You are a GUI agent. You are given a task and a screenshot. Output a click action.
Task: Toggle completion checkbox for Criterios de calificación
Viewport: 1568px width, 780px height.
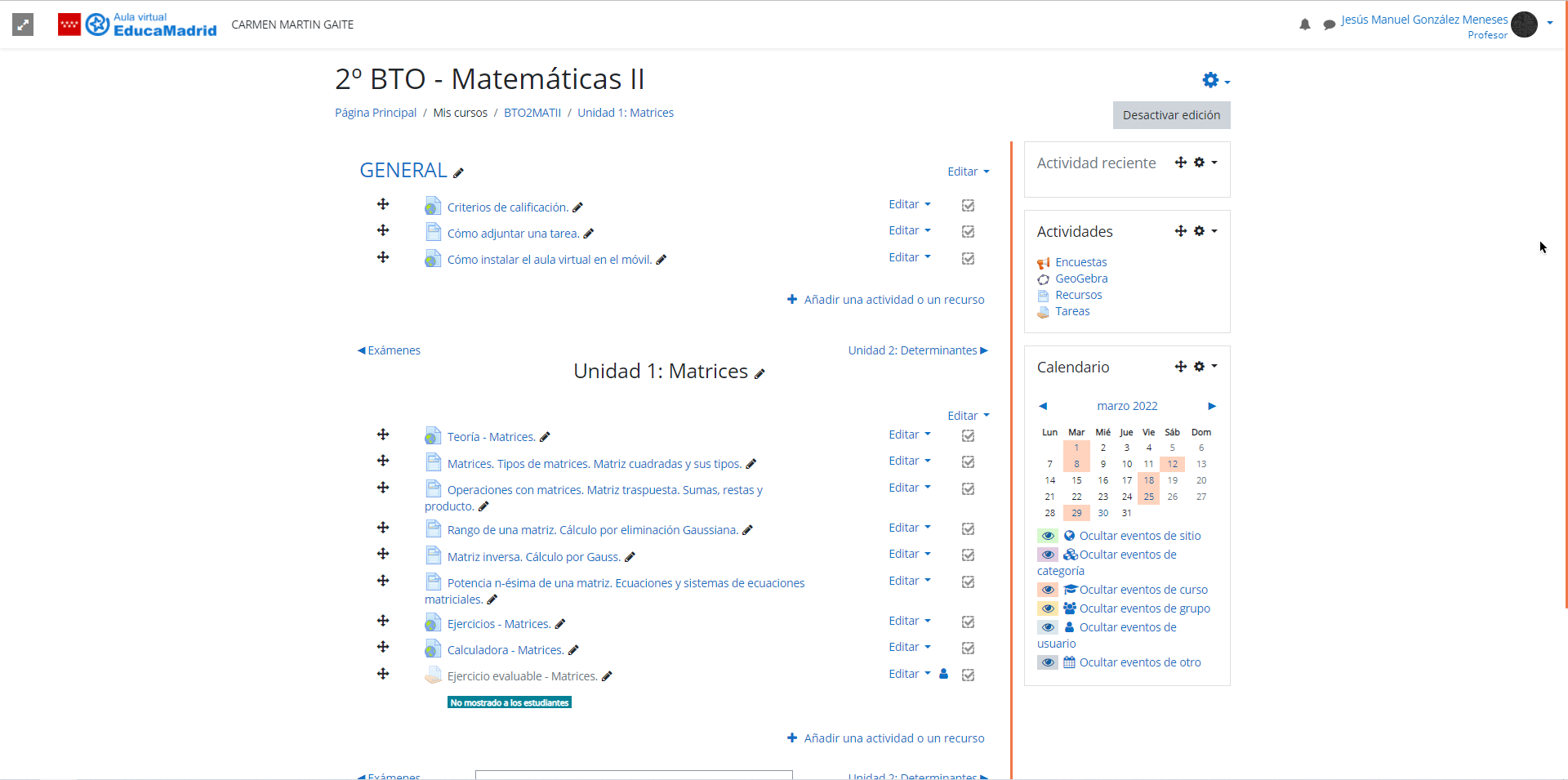[968, 206]
